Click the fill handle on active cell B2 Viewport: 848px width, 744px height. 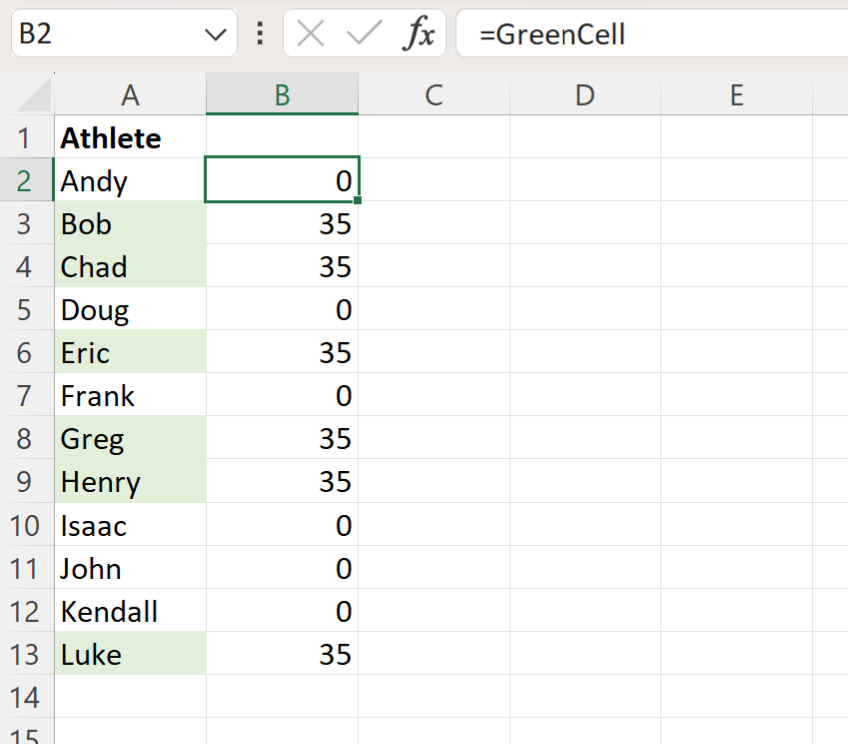[357, 202]
